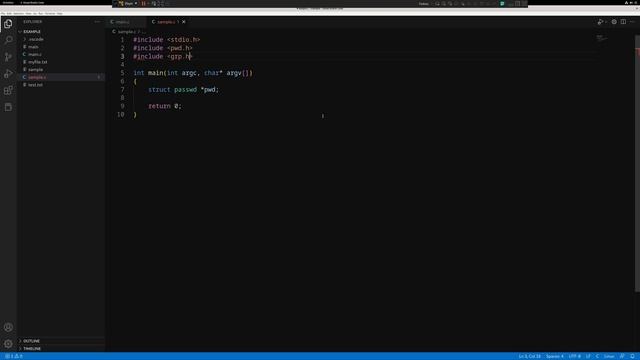Click the pause button in top recording bar
Image resolution: width=640 pixels, height=360 pixels.
[x=143, y=3]
